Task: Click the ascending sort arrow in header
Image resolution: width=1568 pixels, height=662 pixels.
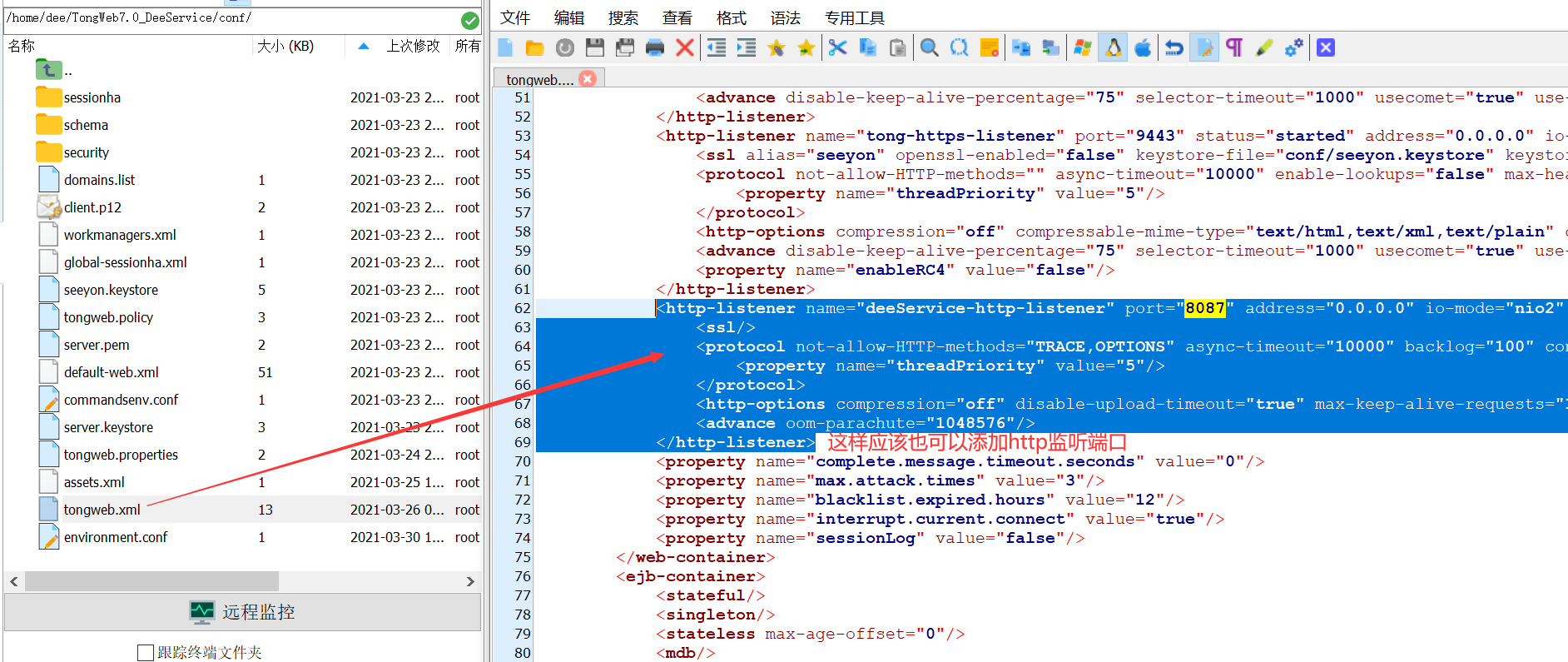Action: [363, 47]
